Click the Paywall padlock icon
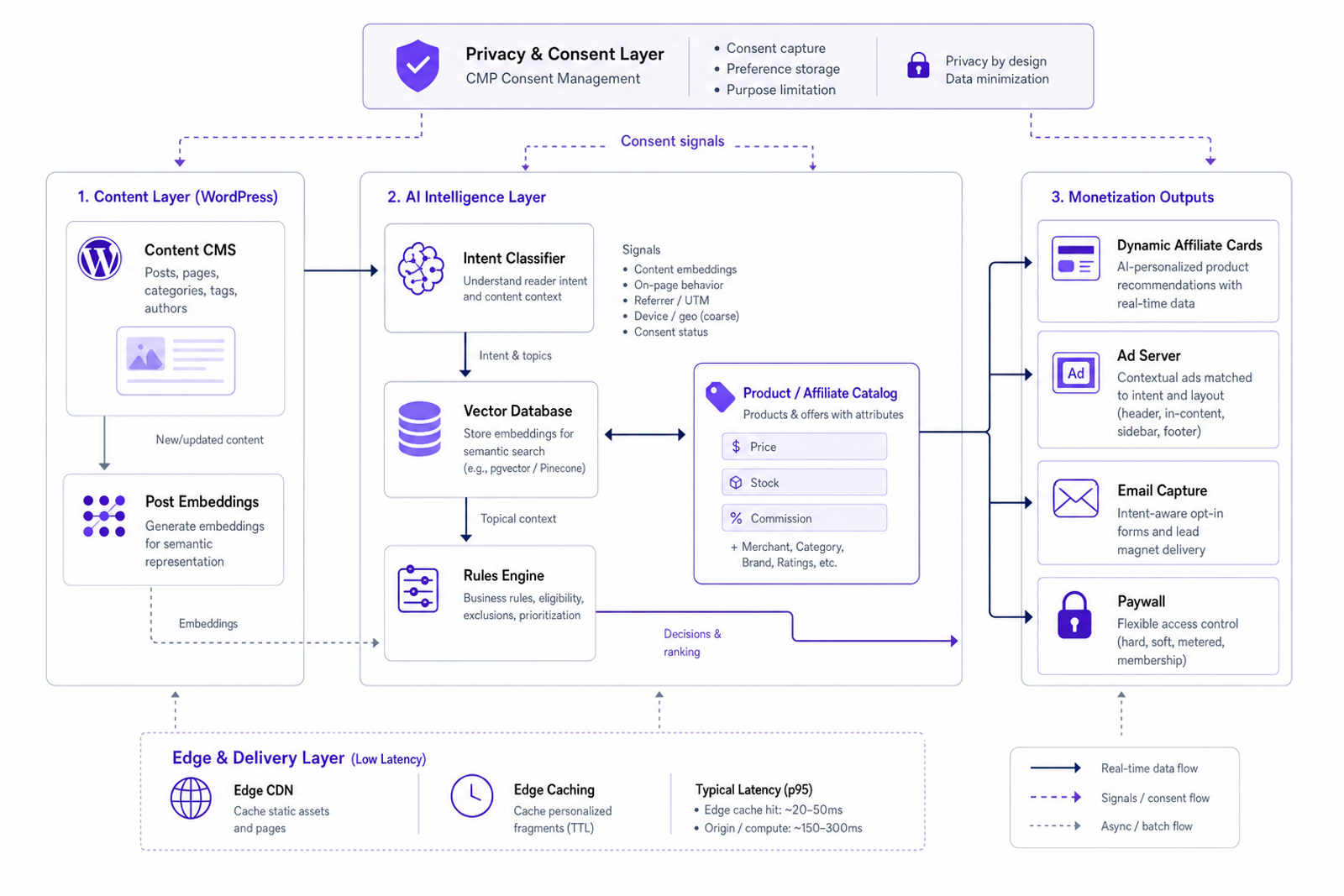 1074,616
